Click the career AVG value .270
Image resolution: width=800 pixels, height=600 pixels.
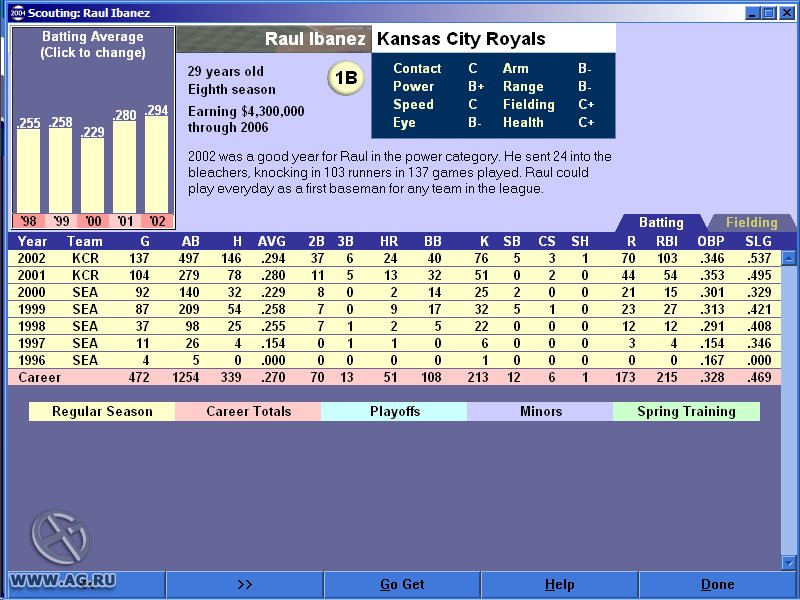pos(271,378)
